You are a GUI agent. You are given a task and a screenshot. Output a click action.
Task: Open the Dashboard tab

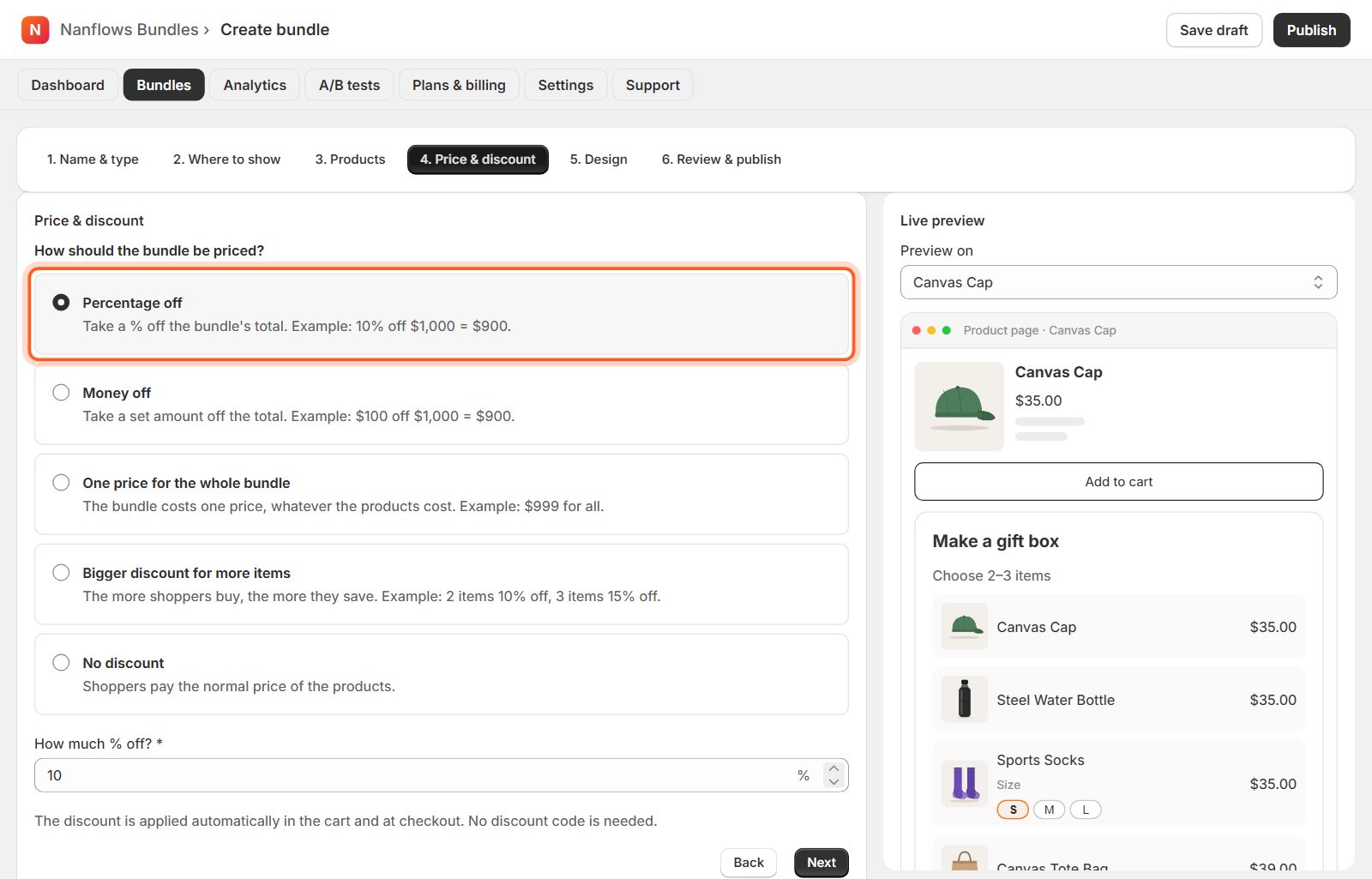68,85
